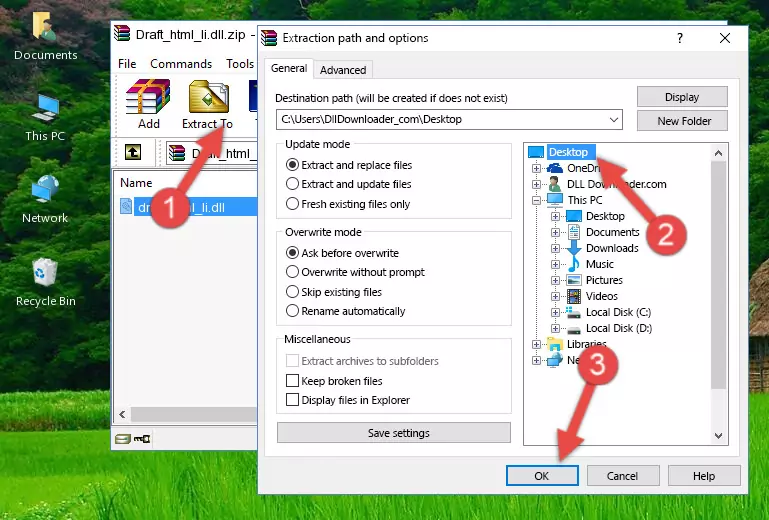
Task: Click the Display button
Action: point(682,97)
